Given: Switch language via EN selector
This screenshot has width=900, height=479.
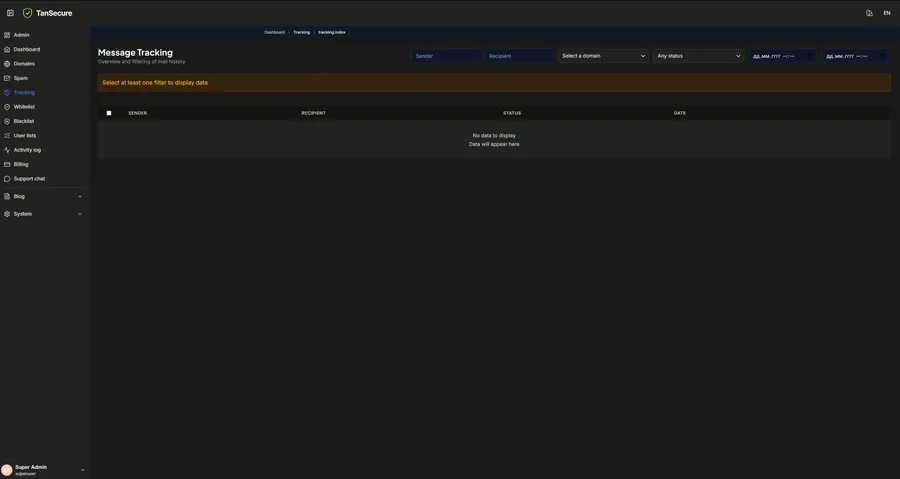Looking at the screenshot, I should 887,13.
